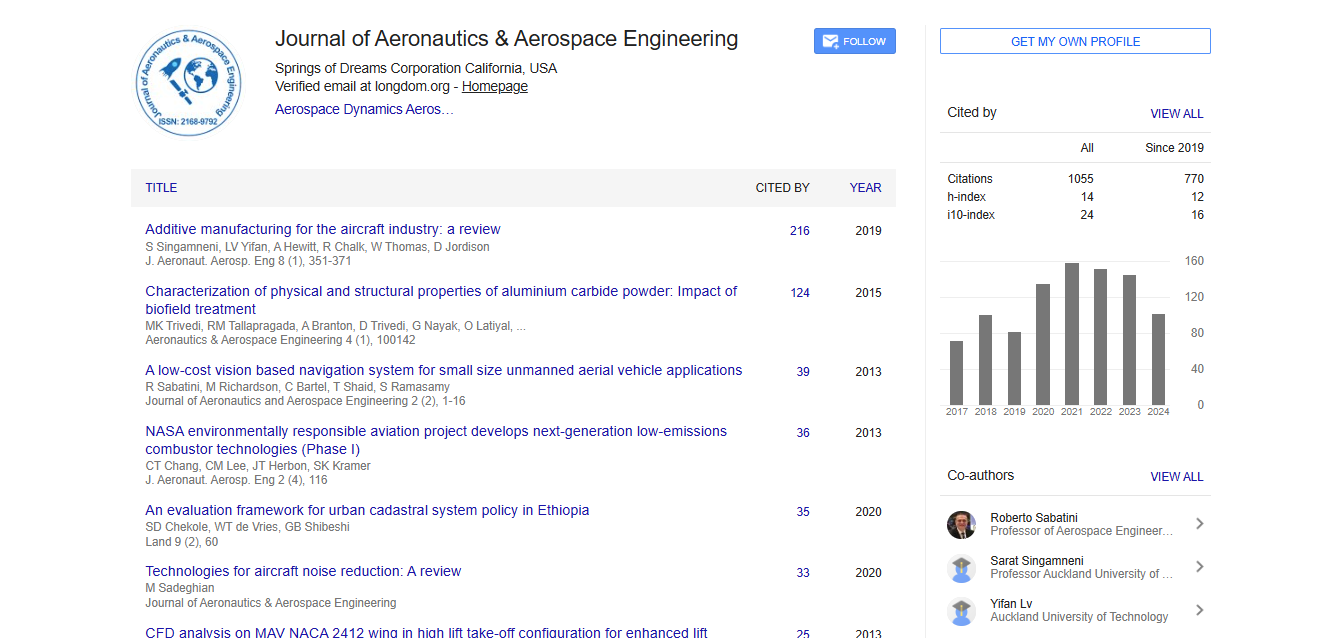Open the Homepage link

494,87
